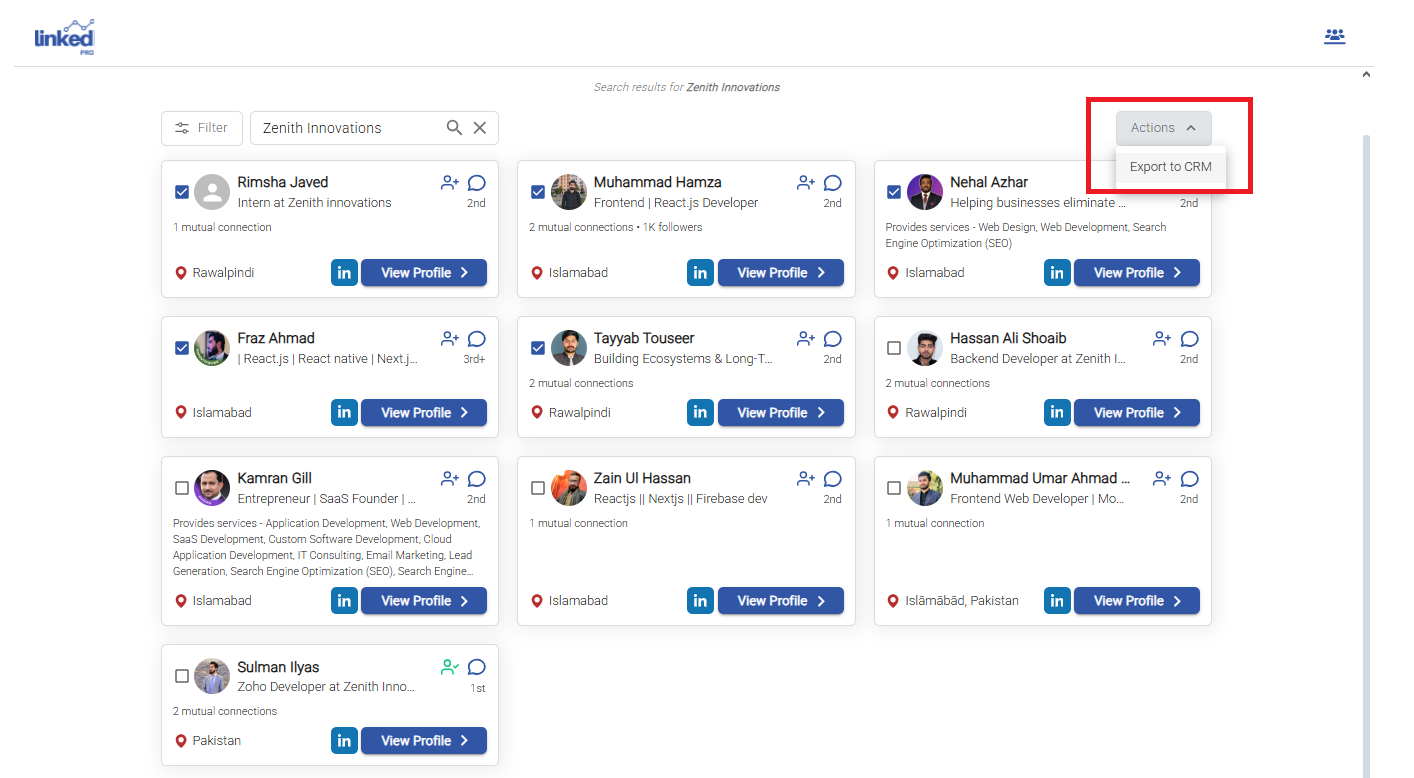
Task: Open the Filter options panel
Action: (x=201, y=128)
